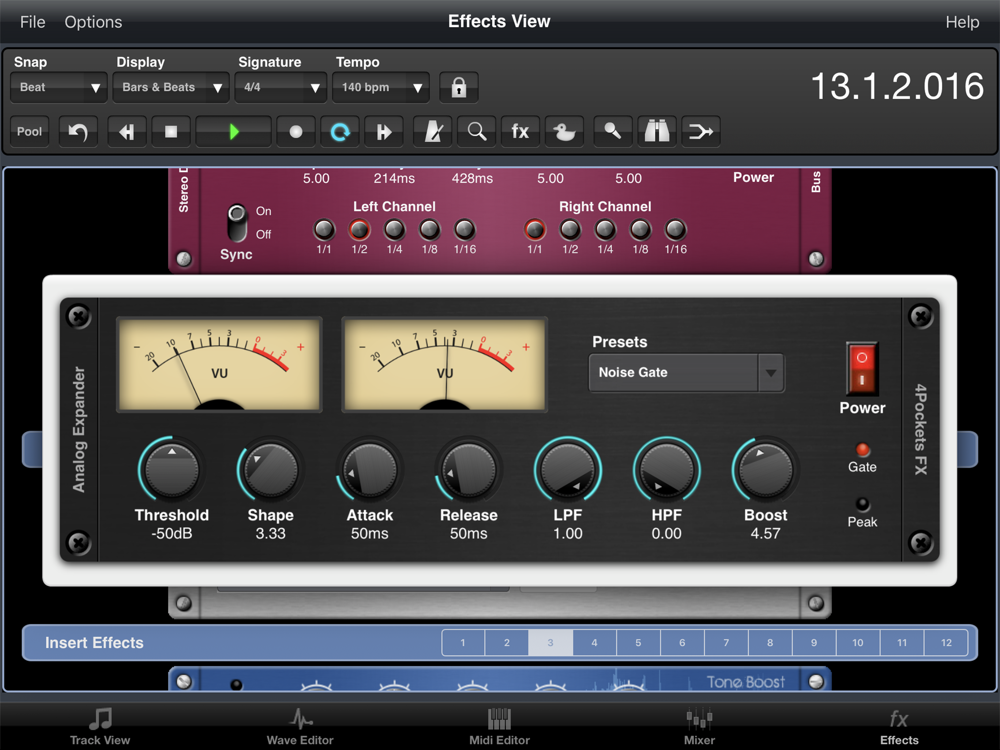This screenshot has height=750, width=1000.
Task: Switch to Track View tab
Action: click(x=100, y=727)
